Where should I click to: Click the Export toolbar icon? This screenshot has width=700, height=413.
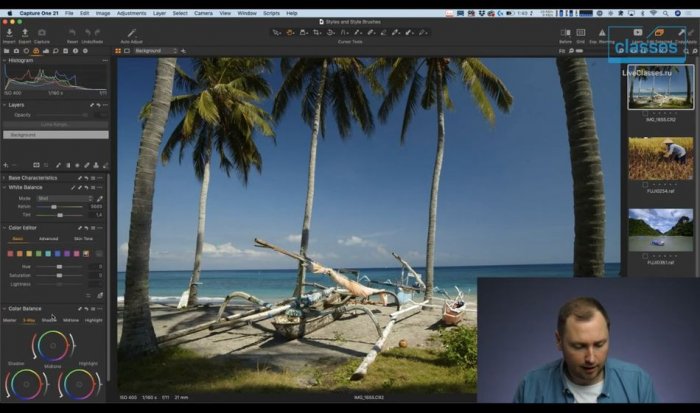(25, 33)
